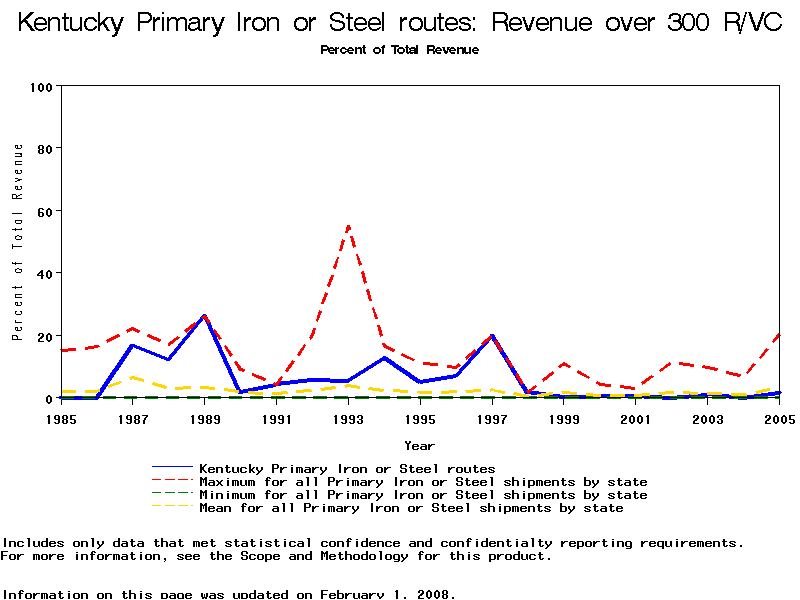Image resolution: width=800 pixels, height=600 pixels.
Task: Click the red dashed line peak at 1993
Action: point(348,227)
